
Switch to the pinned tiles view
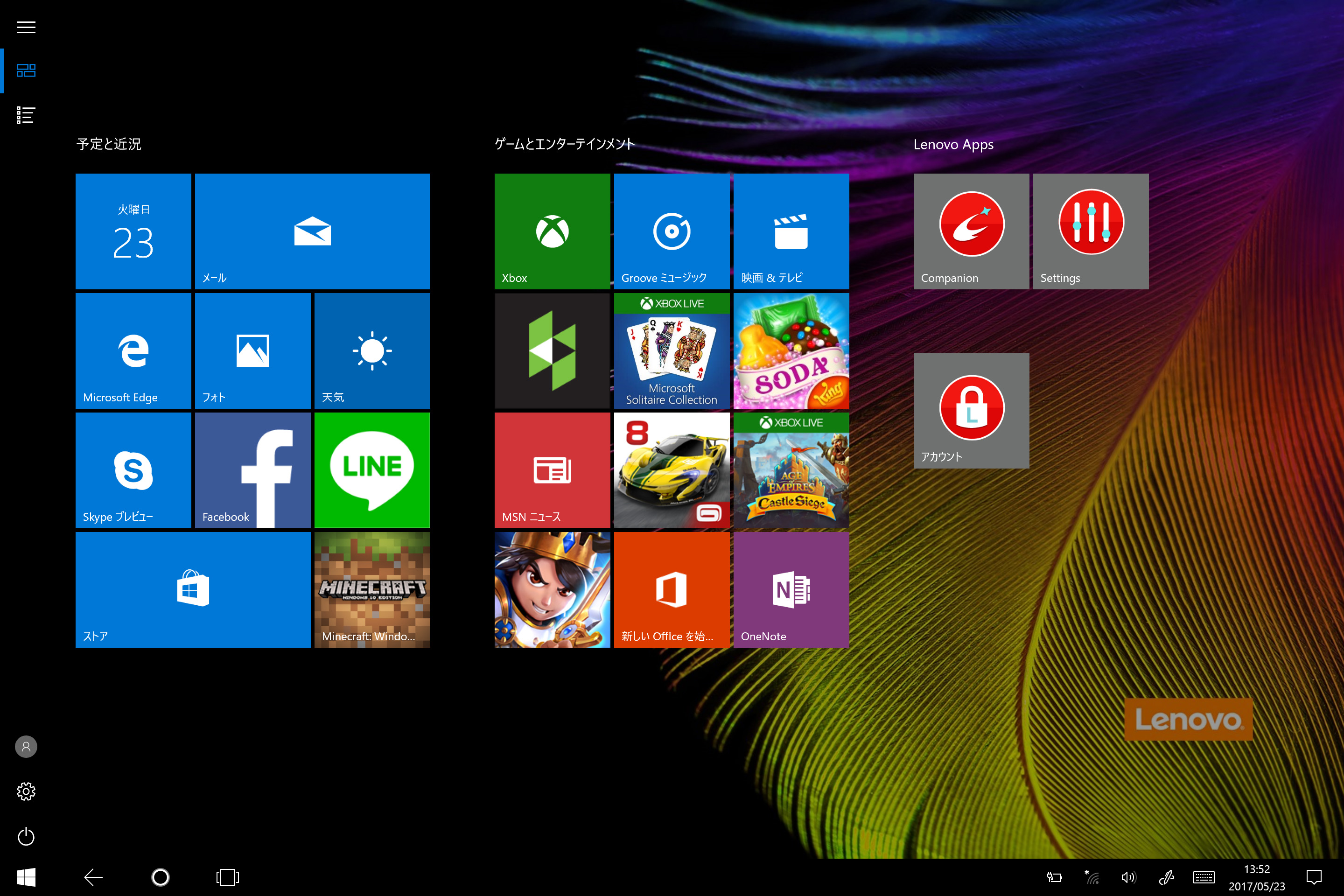26,70
